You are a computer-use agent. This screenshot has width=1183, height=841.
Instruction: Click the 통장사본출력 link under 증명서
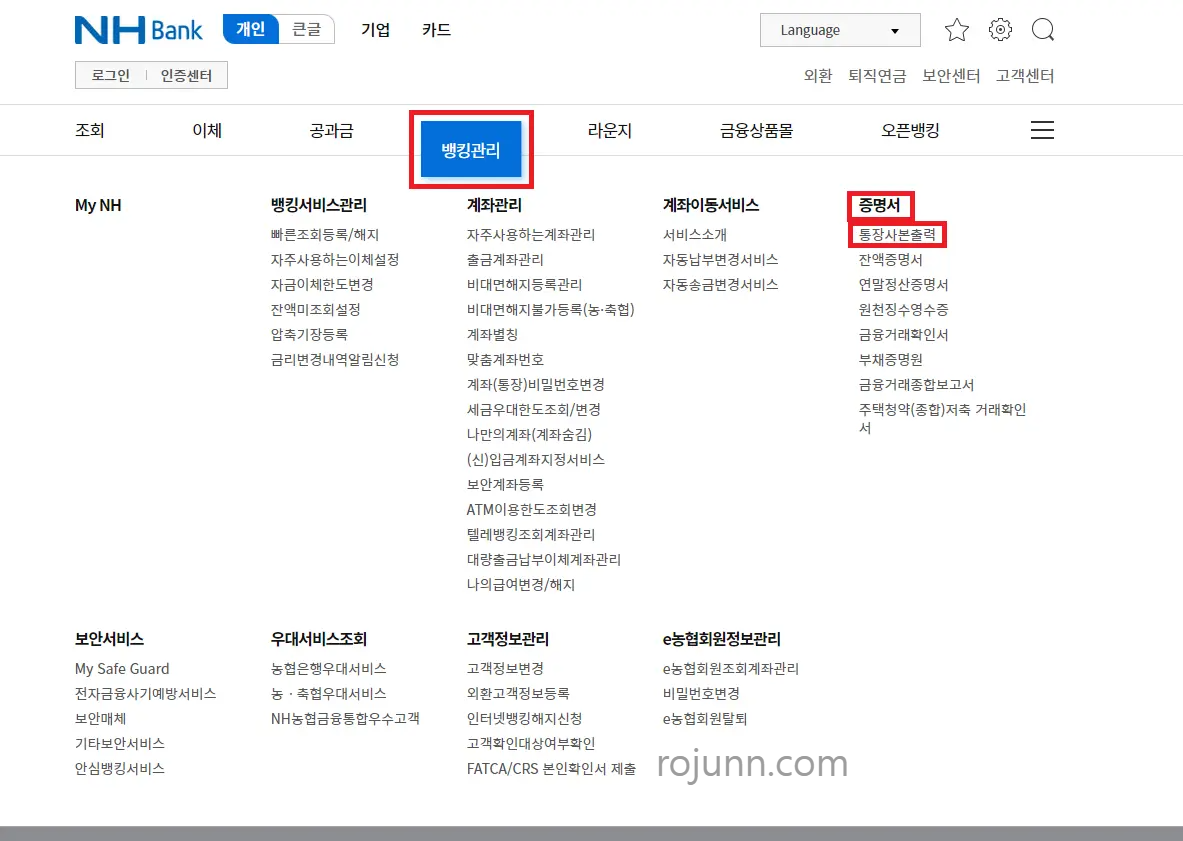[x=894, y=234]
